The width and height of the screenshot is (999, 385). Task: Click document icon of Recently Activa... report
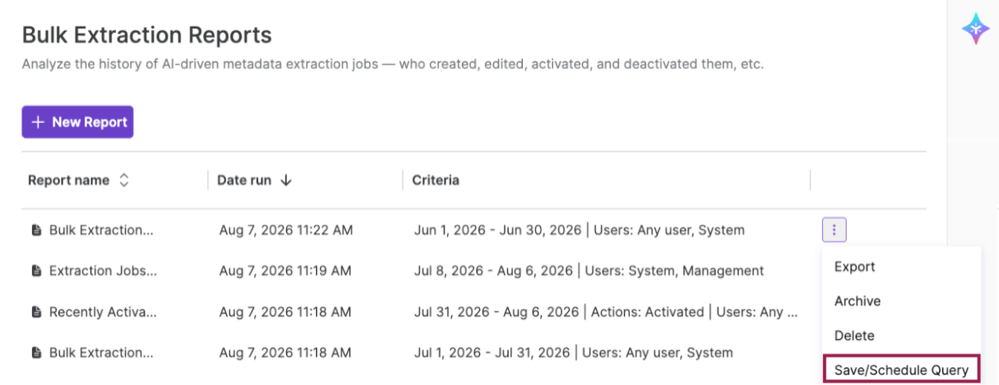[x=37, y=312]
